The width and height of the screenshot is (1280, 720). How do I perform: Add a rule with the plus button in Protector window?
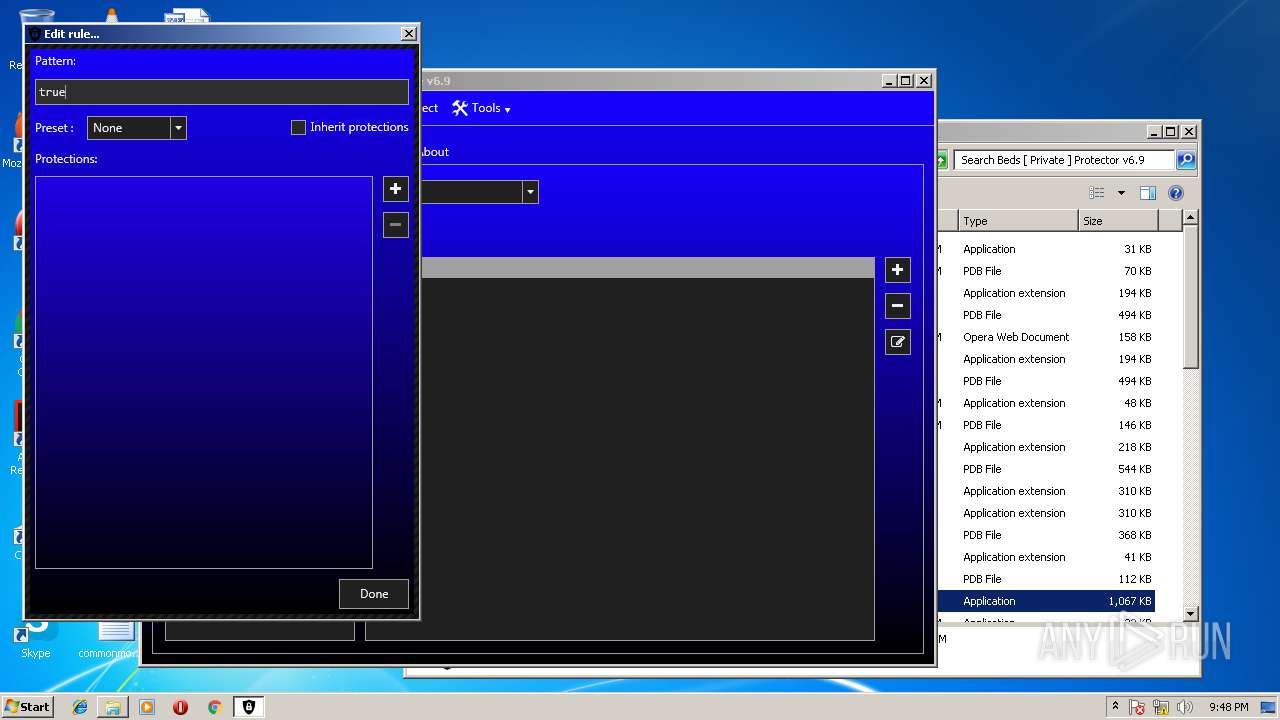(x=898, y=270)
